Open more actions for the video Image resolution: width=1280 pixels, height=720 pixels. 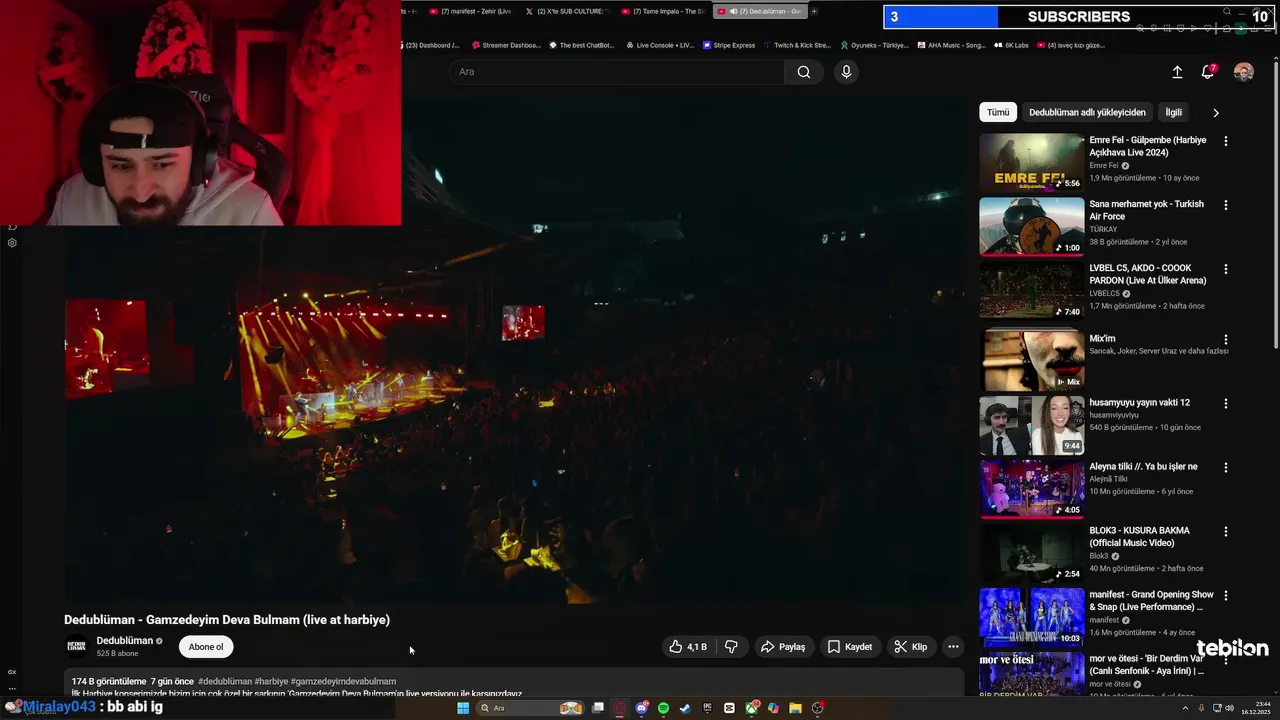[x=953, y=647]
